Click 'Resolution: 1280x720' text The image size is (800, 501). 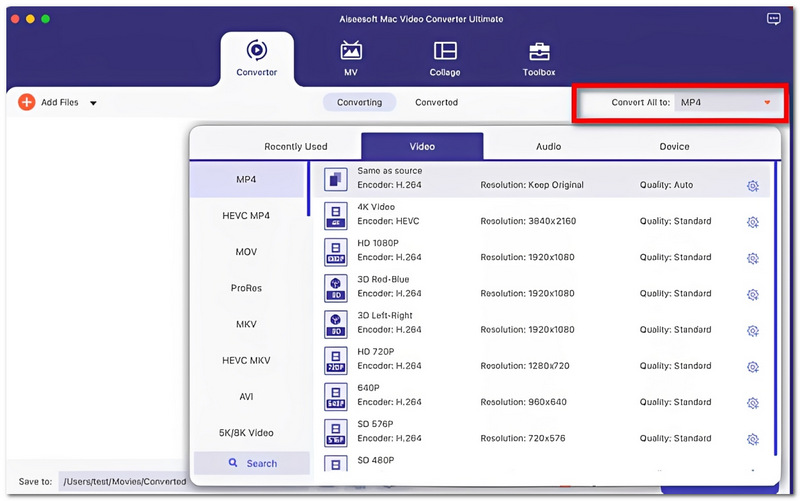point(525,366)
